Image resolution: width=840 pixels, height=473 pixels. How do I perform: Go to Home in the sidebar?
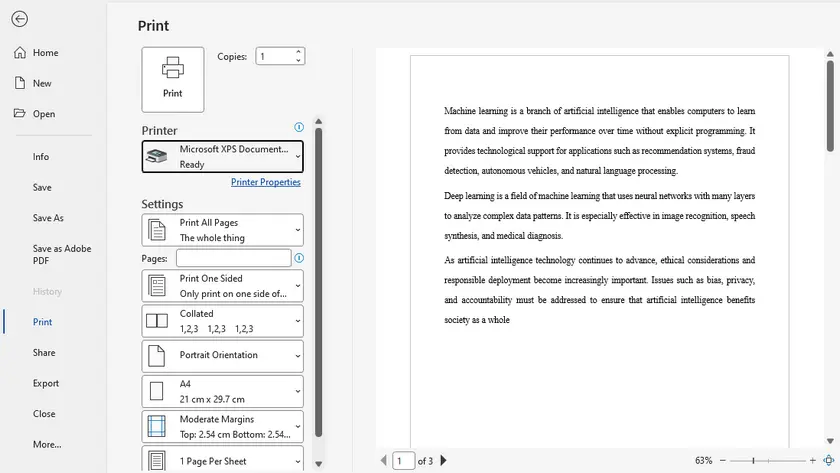click(46, 52)
